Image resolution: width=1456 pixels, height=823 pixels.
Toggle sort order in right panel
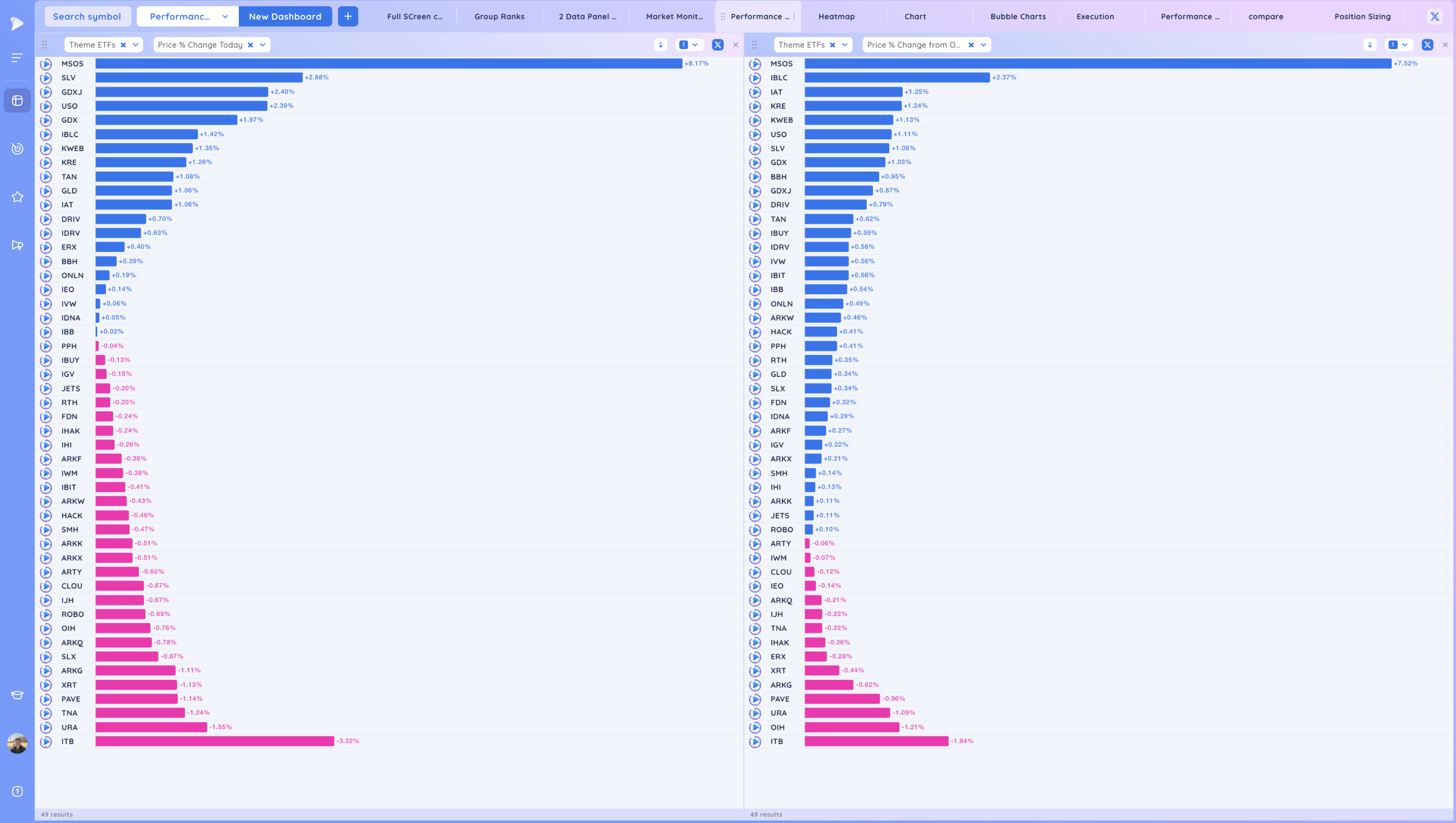coord(1369,45)
